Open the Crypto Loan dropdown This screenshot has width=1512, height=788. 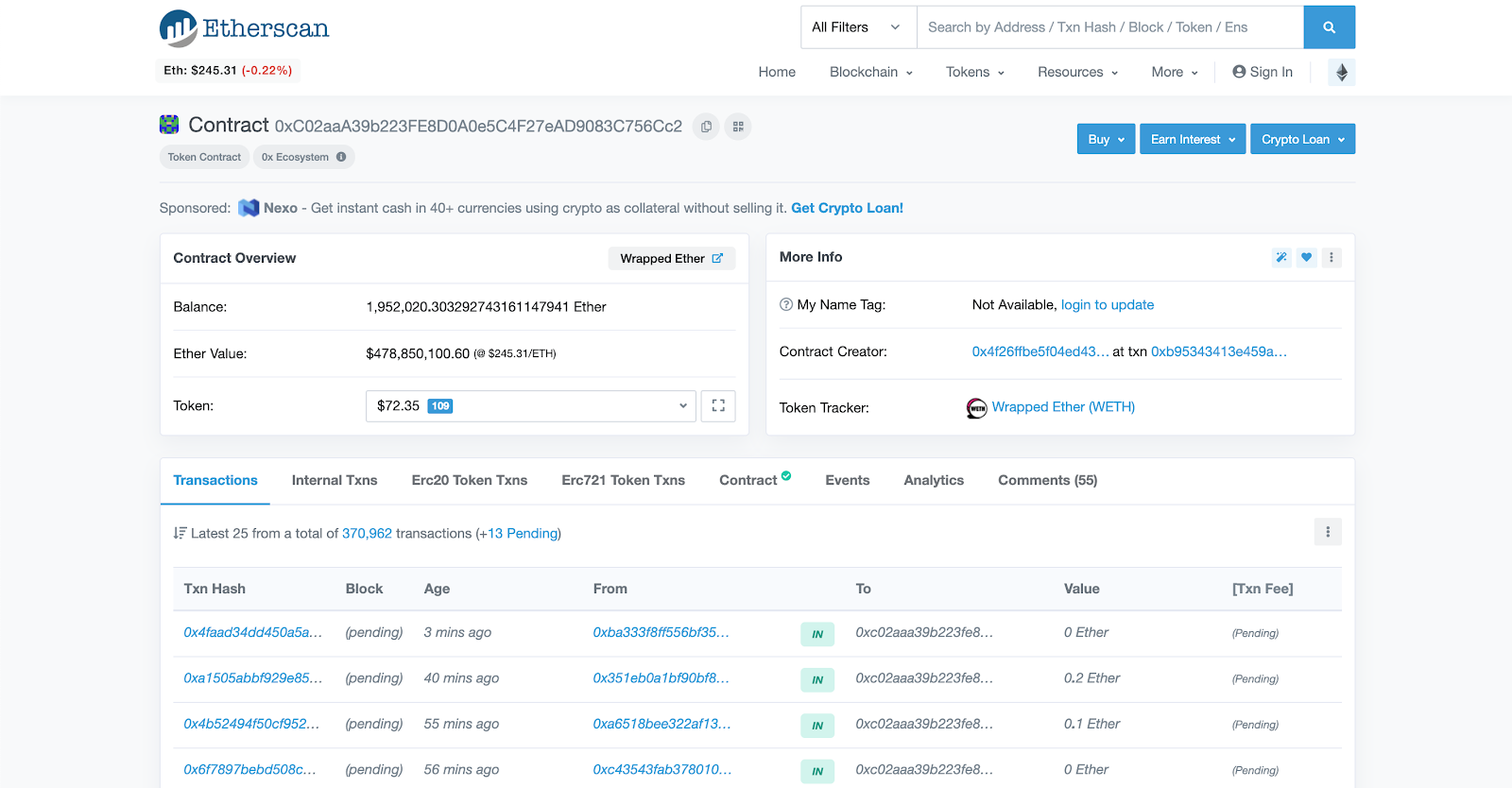pos(1302,139)
